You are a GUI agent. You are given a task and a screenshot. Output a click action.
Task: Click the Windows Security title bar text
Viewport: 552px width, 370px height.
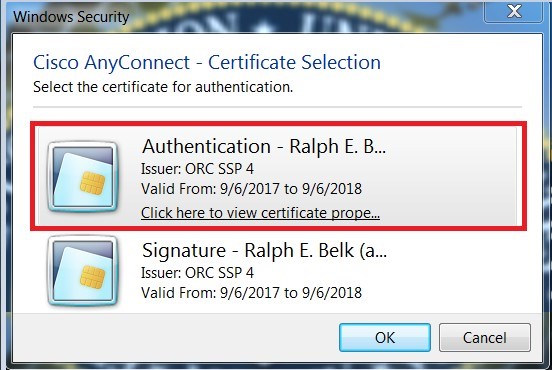coord(71,17)
